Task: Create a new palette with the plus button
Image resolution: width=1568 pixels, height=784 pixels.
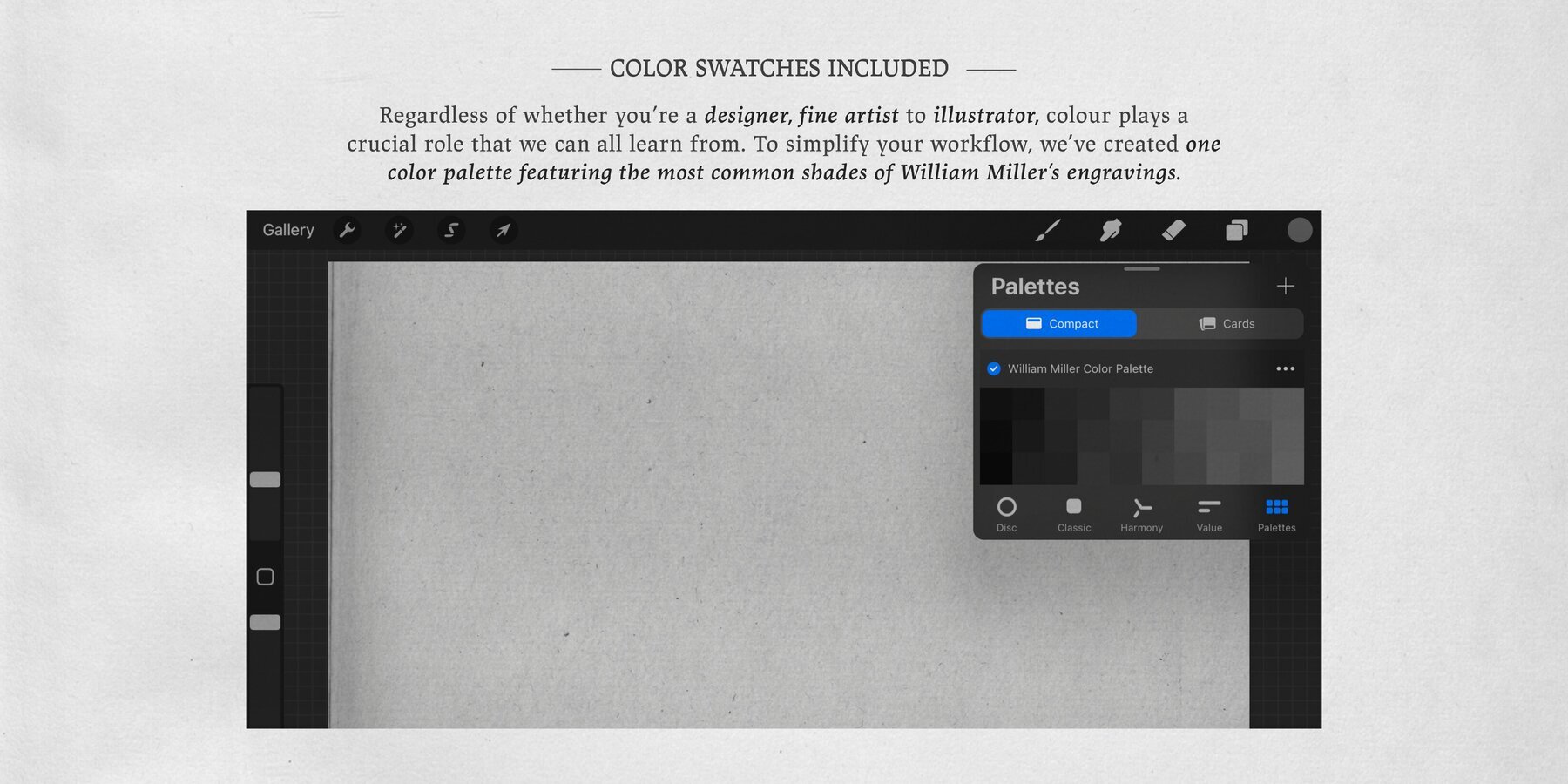Action: (1286, 286)
